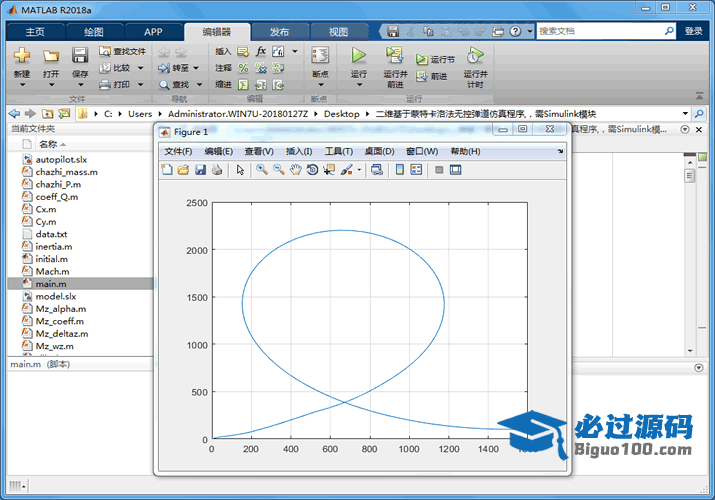Toggle the Edit Plot arrow tool
The image size is (715, 500).
click(x=240, y=170)
